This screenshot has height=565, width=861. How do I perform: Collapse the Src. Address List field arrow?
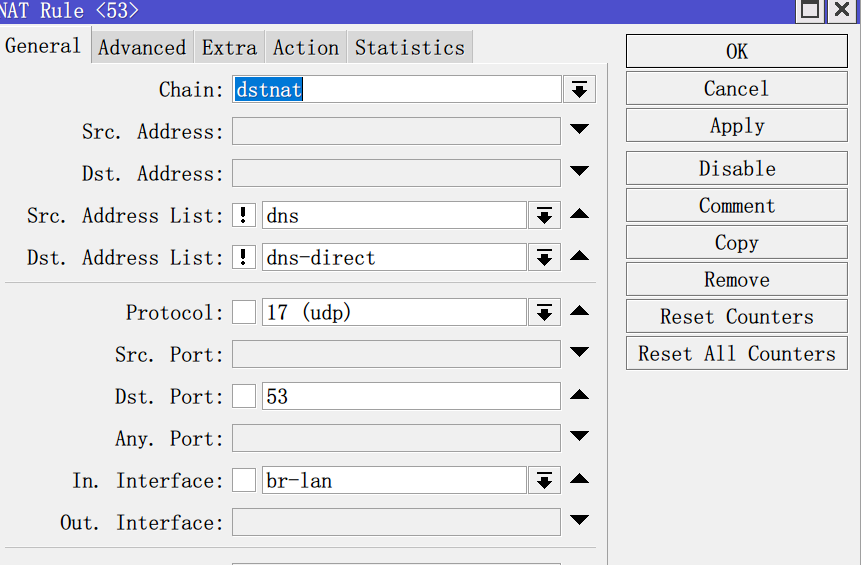point(579,215)
